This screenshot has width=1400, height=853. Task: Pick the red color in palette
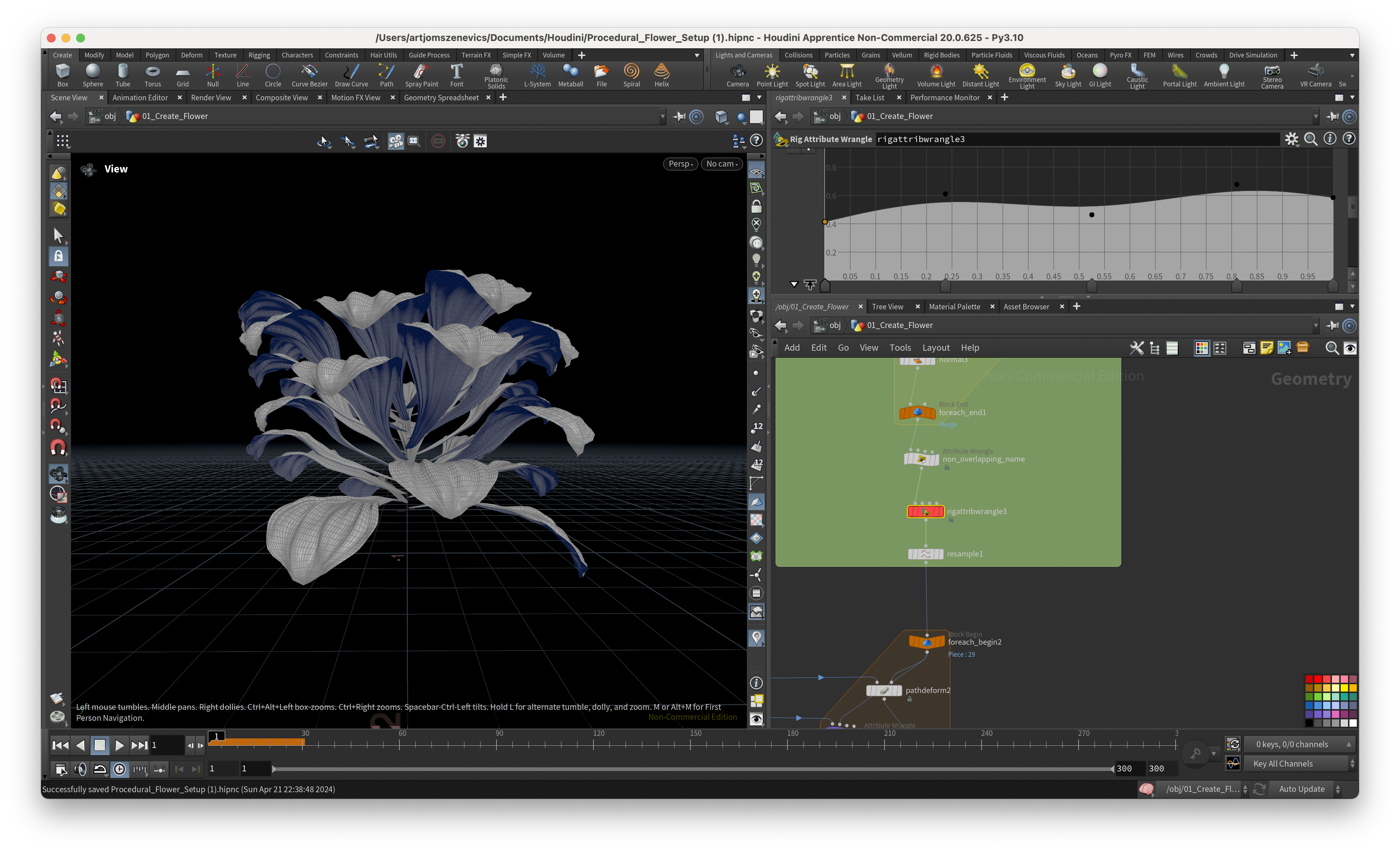tap(1318, 679)
